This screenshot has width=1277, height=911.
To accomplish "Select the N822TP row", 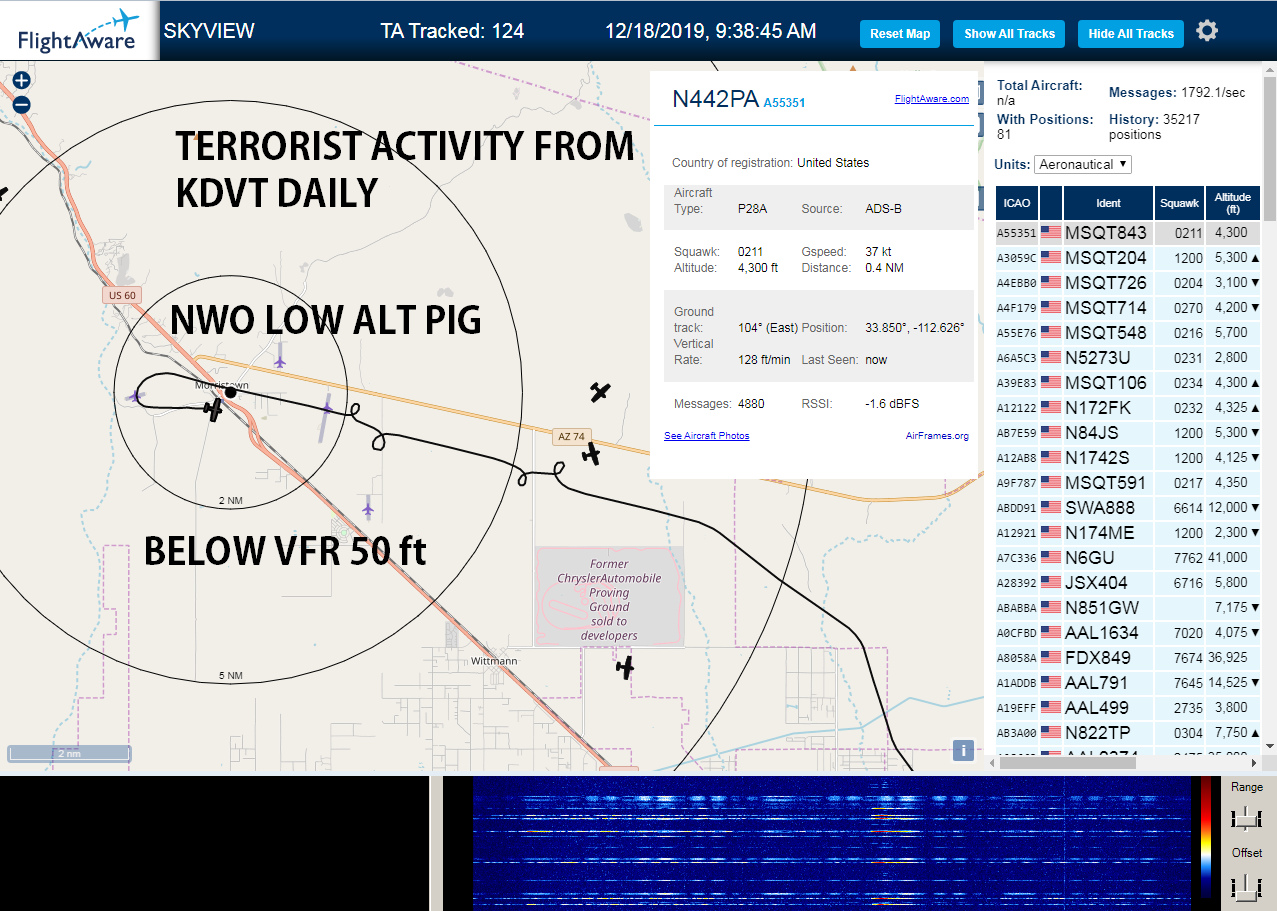I will [x=1128, y=733].
